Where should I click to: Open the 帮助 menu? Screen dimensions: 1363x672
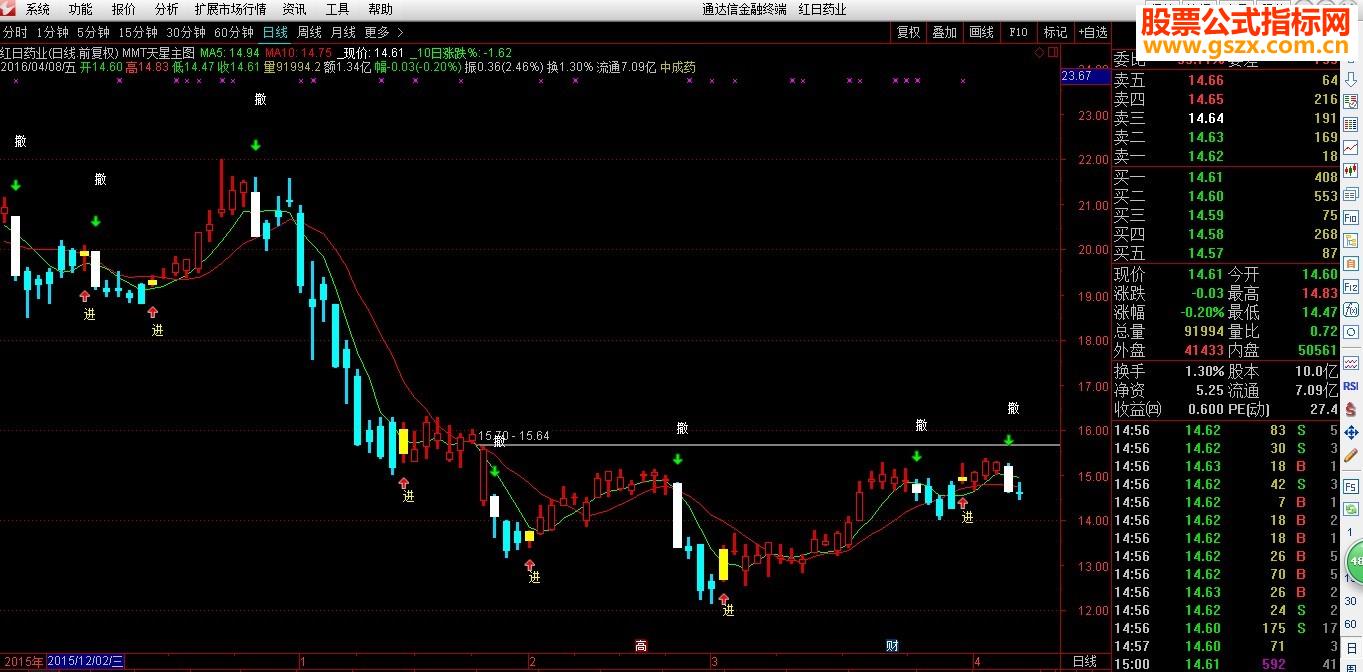click(x=380, y=9)
